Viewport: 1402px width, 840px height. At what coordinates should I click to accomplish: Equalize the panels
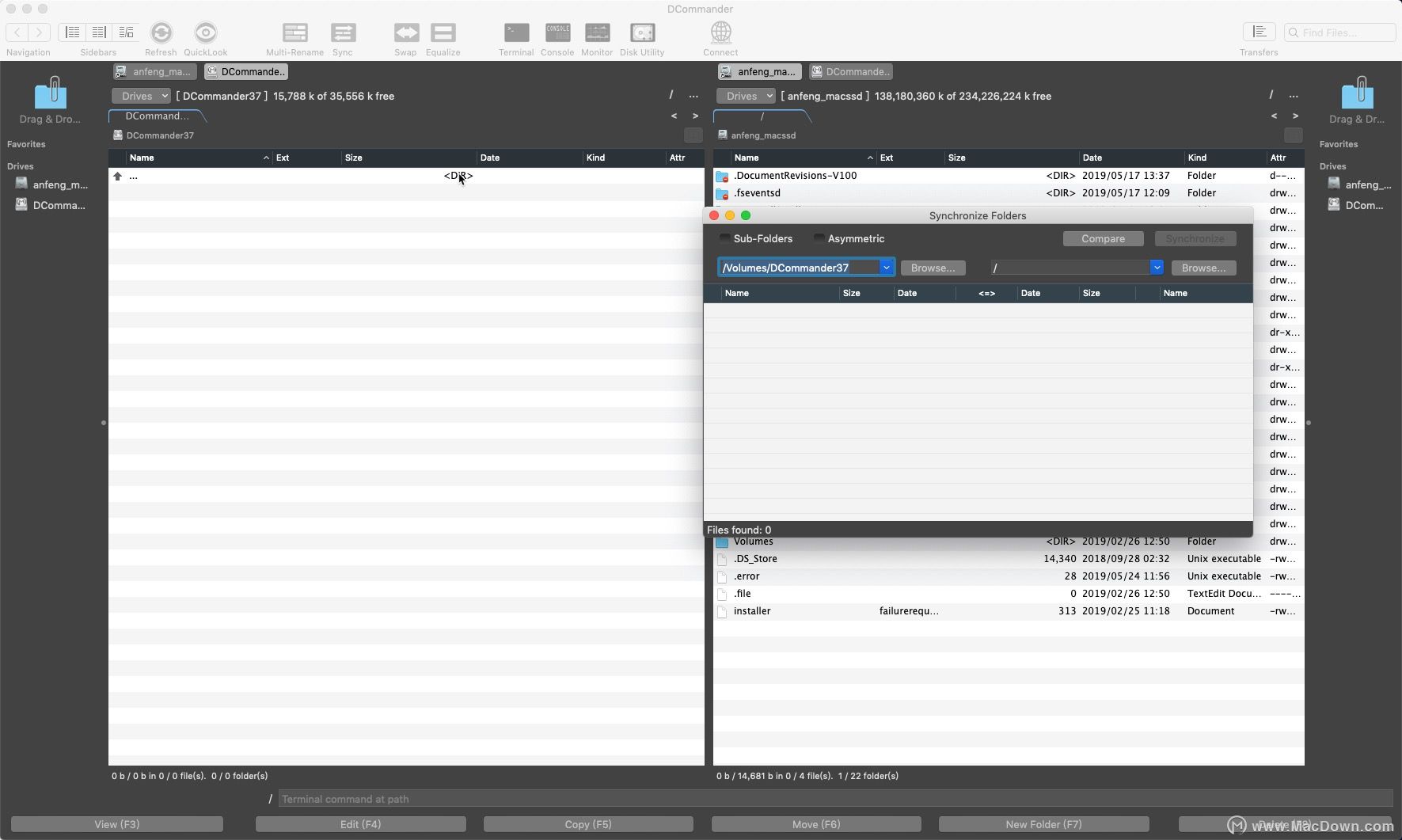coord(443,32)
